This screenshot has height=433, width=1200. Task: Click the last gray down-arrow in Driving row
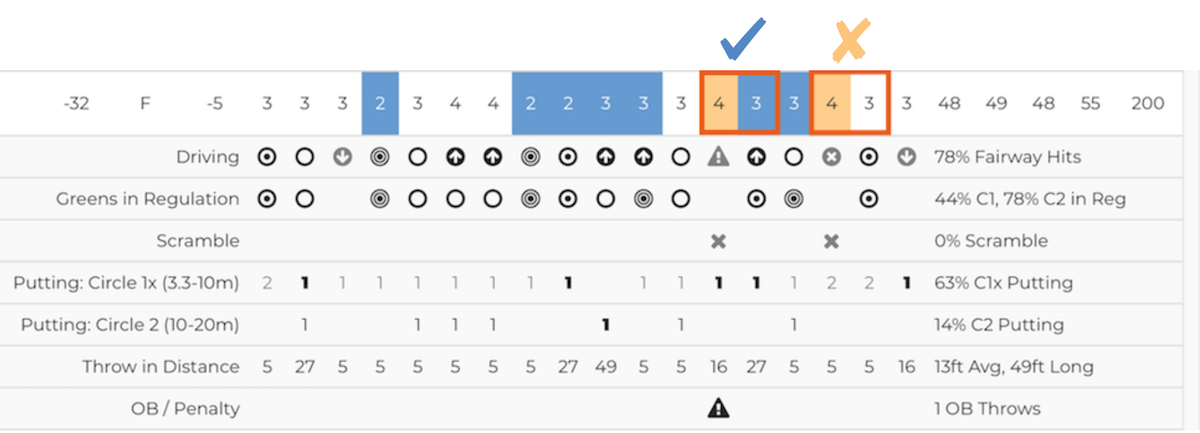[x=906, y=157]
